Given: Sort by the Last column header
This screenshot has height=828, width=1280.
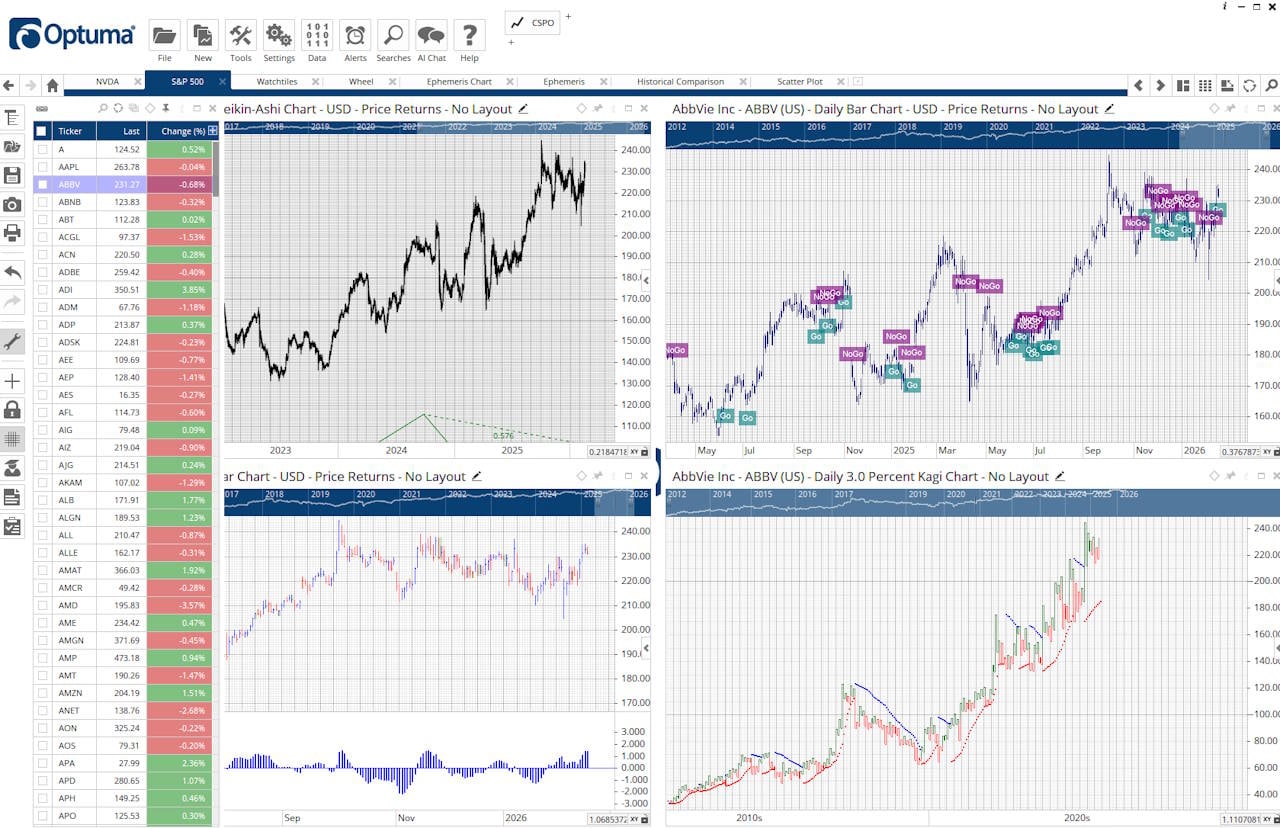Looking at the screenshot, I should coord(121,131).
